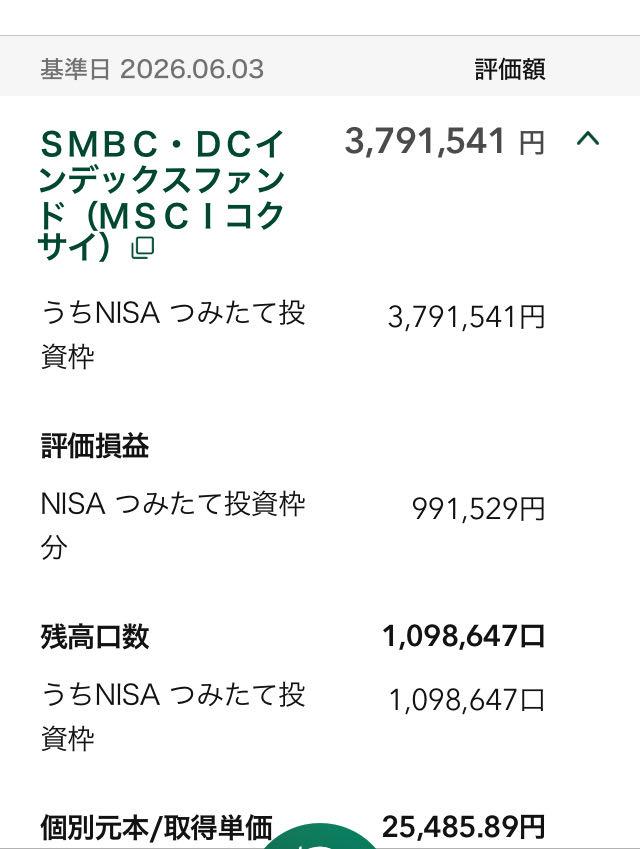Open the SMBC・DCインデックスファンド fund link

pos(161,195)
